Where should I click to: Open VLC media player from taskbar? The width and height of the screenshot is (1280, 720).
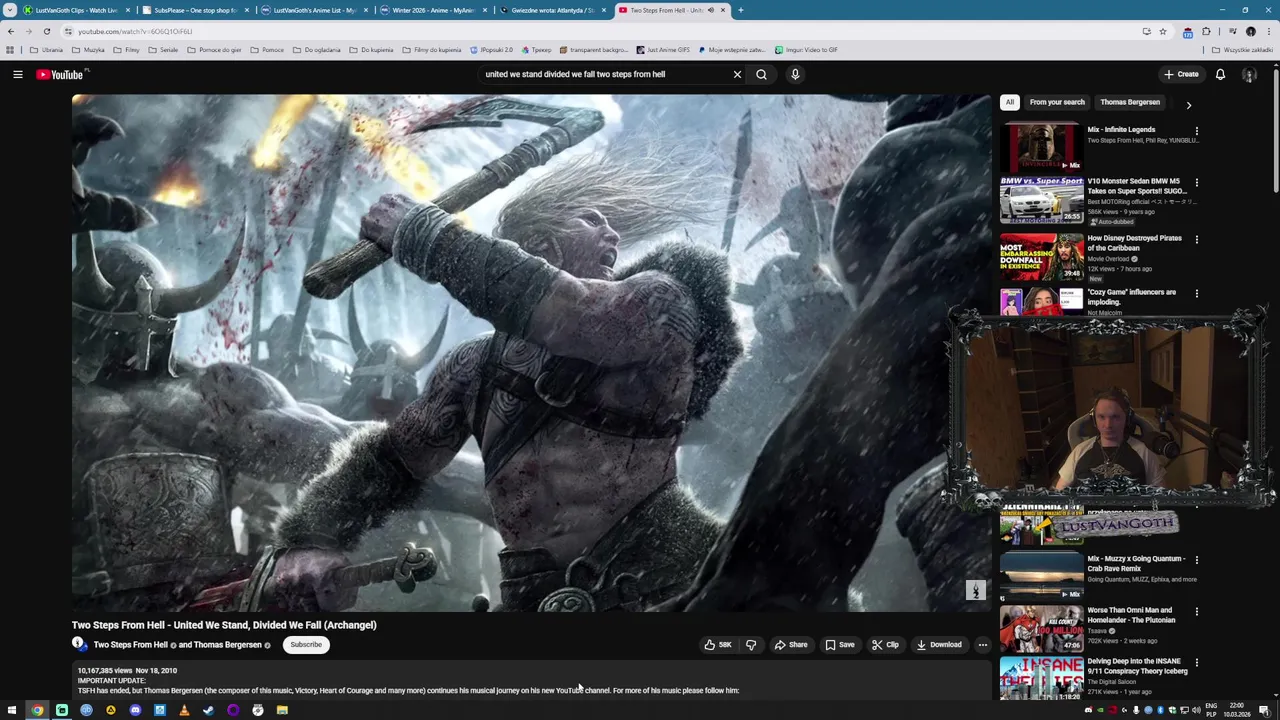click(x=184, y=710)
